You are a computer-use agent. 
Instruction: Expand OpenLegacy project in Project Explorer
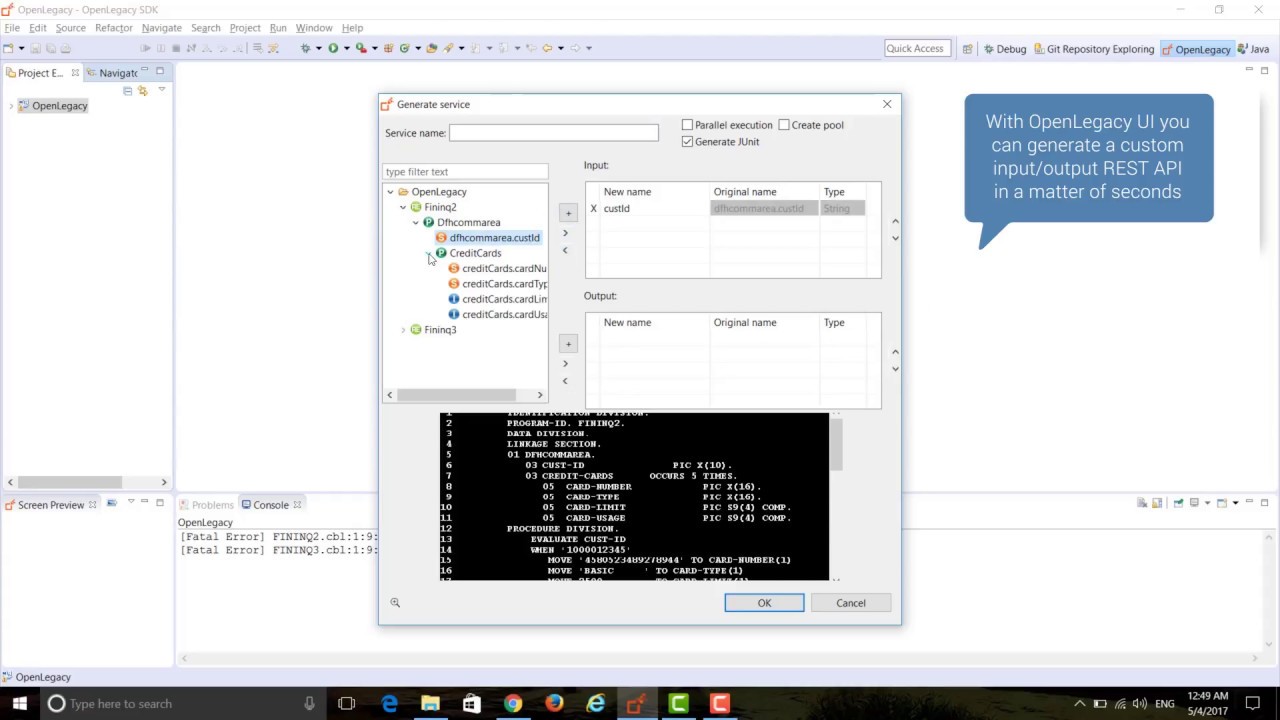pos(11,106)
